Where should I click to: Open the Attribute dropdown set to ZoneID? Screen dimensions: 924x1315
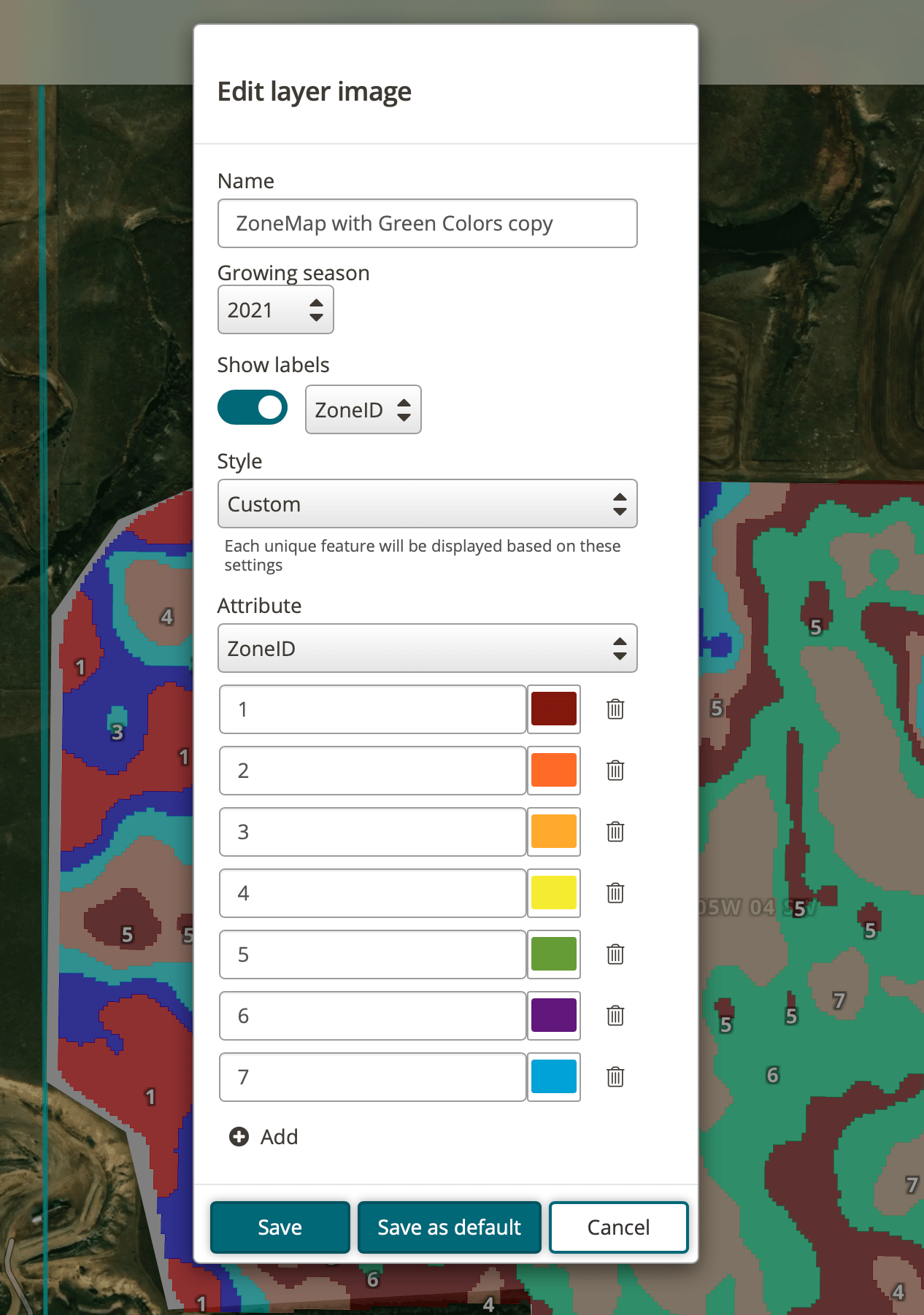pyautogui.click(x=428, y=648)
